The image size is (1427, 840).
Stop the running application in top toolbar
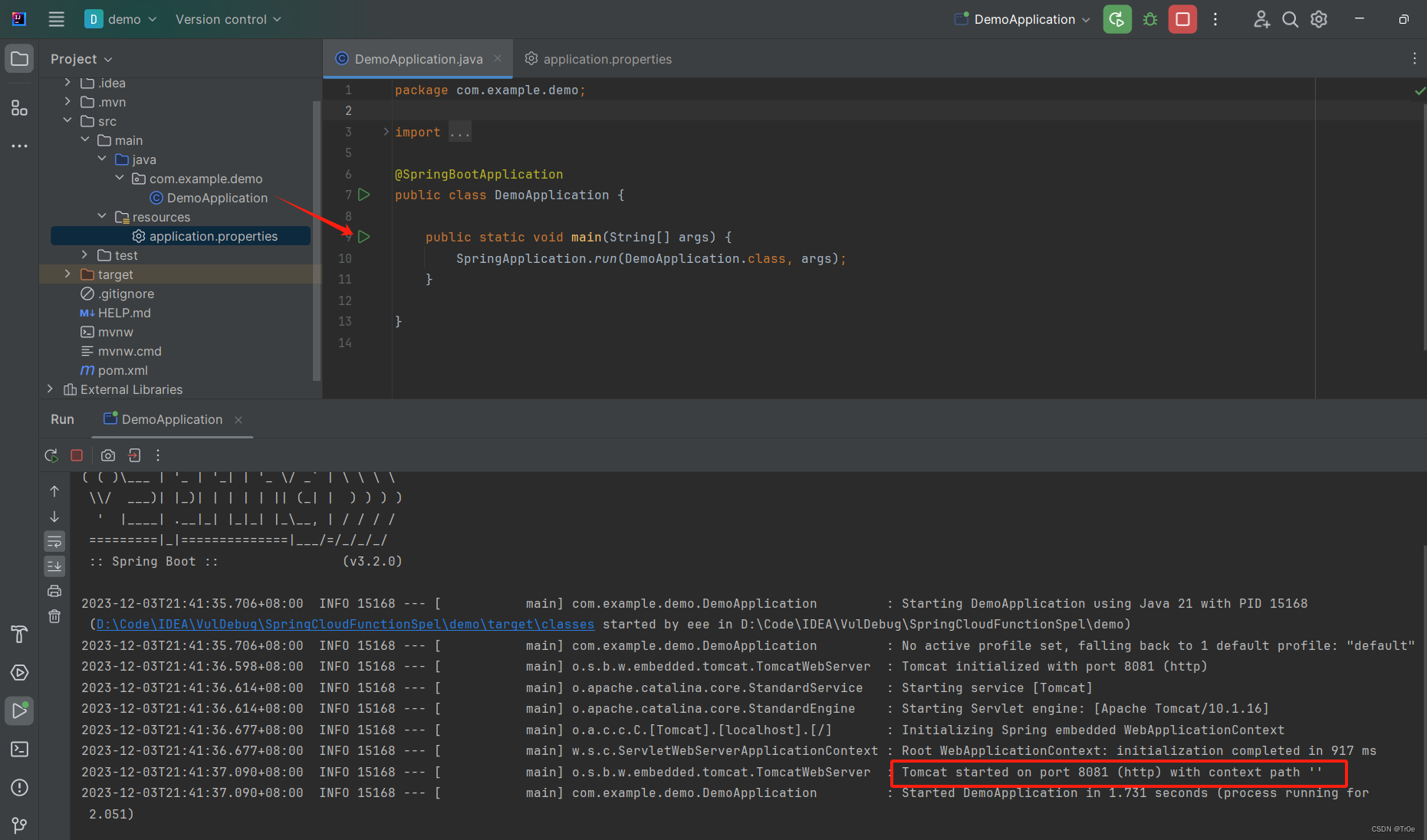[1182, 19]
